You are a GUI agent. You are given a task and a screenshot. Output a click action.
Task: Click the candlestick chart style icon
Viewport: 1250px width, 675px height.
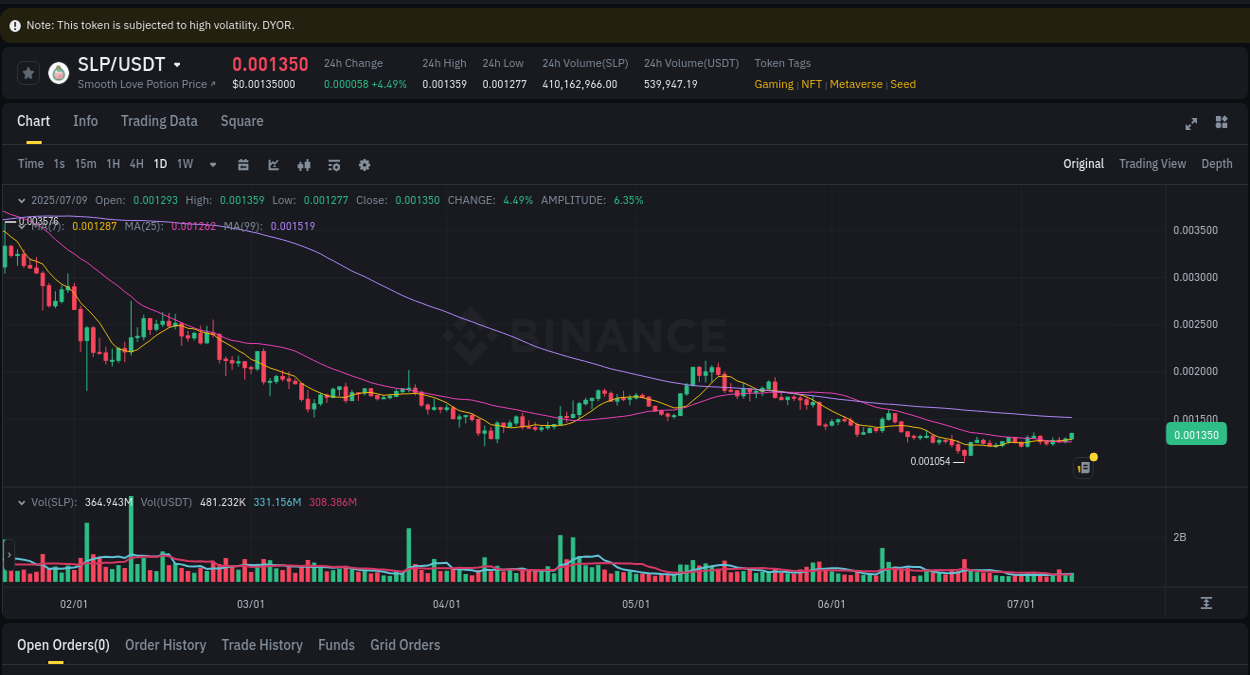[x=304, y=164]
